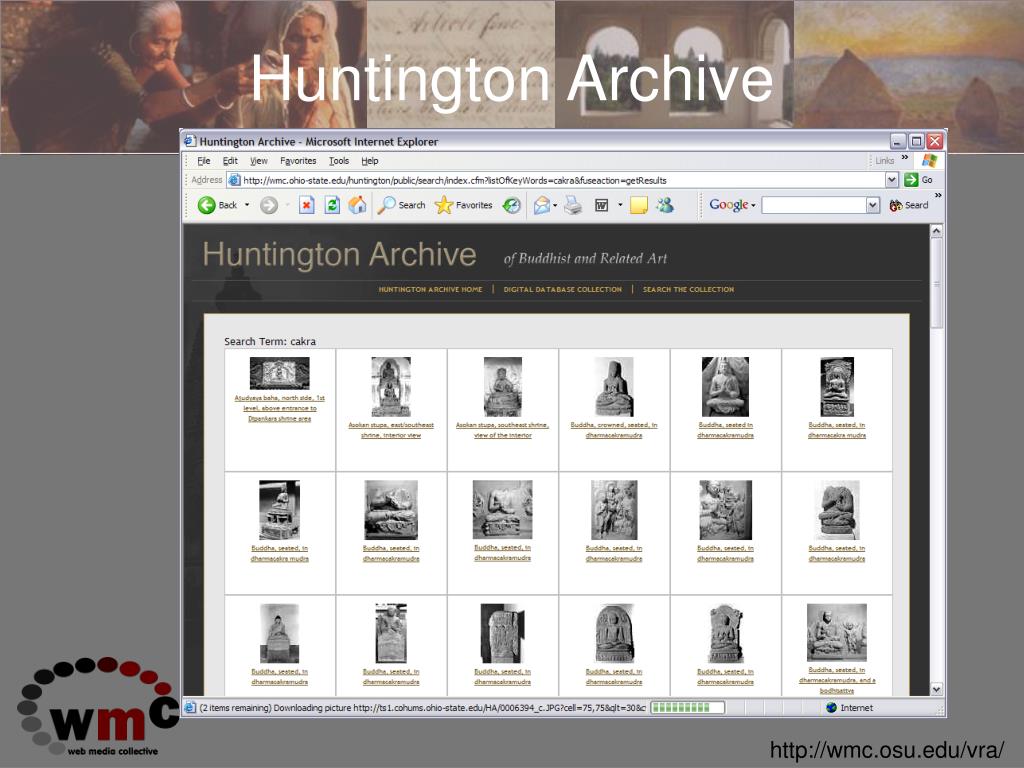Minimize the Internet Explorer window
Image resolution: width=1024 pixels, height=768 pixels.
click(899, 141)
